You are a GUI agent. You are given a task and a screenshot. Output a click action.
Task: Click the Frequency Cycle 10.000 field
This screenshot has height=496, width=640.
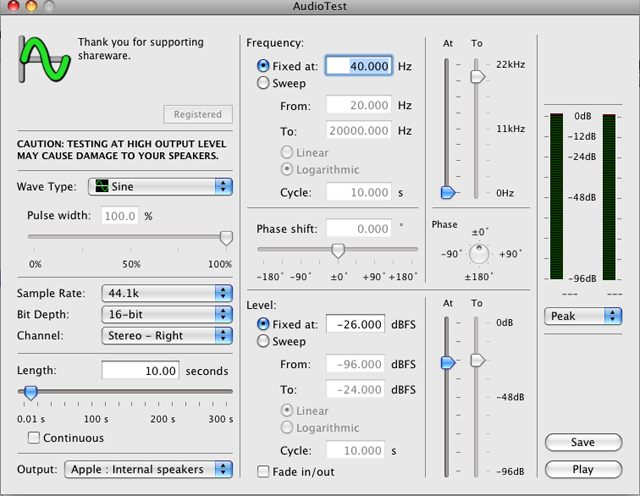(x=359, y=192)
